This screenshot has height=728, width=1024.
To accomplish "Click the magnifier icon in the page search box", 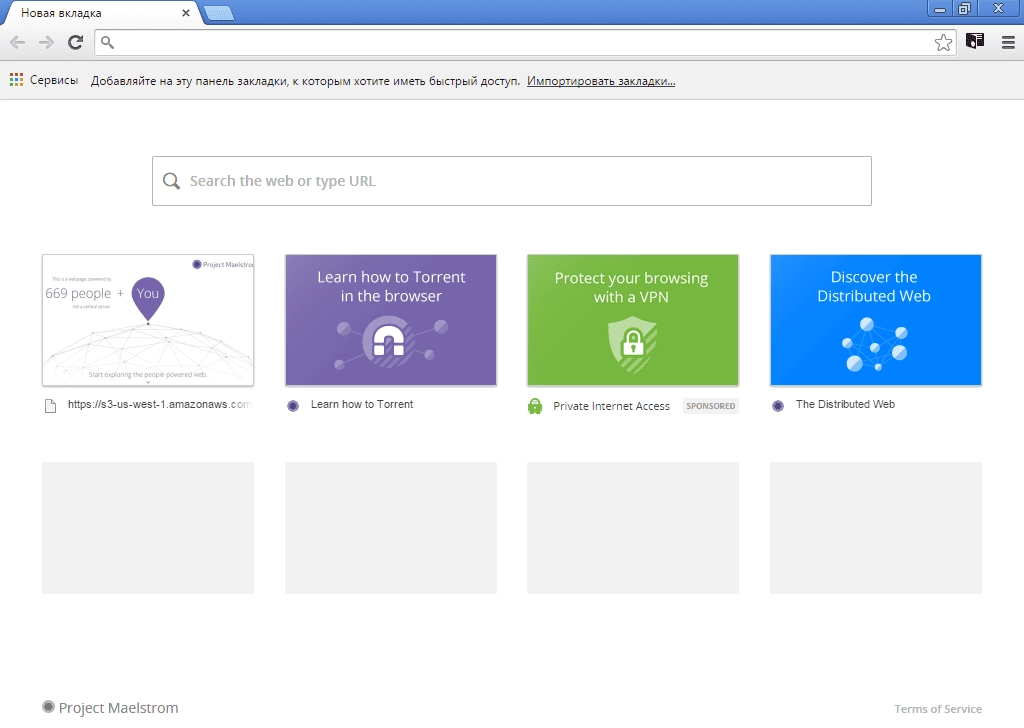I will pyautogui.click(x=171, y=181).
